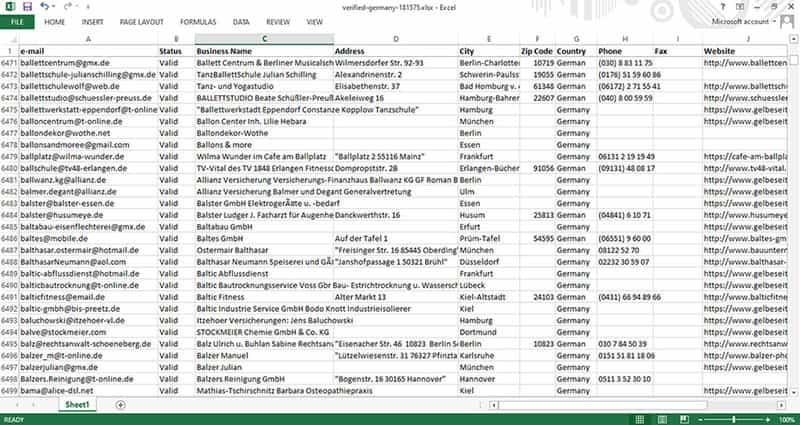Click the 'Website' header cell
This screenshot has width=800, height=425.
coord(745,51)
